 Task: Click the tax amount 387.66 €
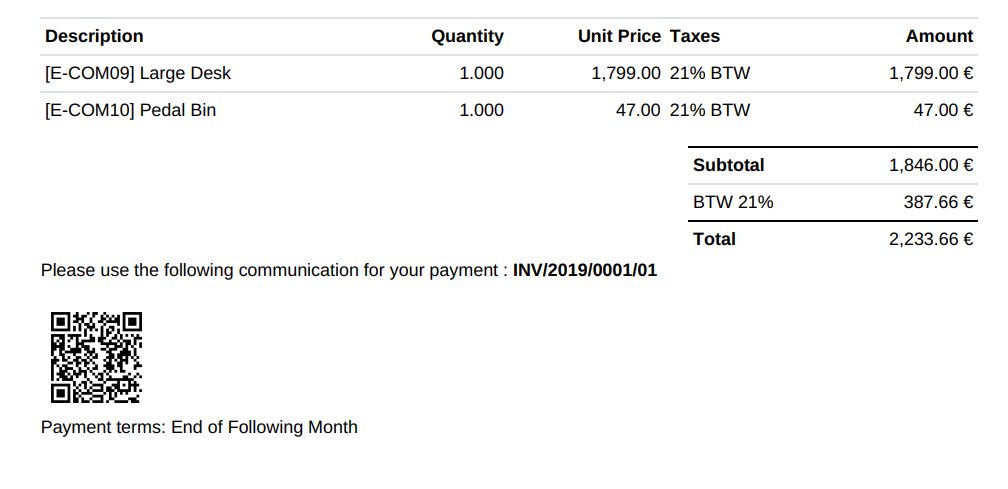938,202
